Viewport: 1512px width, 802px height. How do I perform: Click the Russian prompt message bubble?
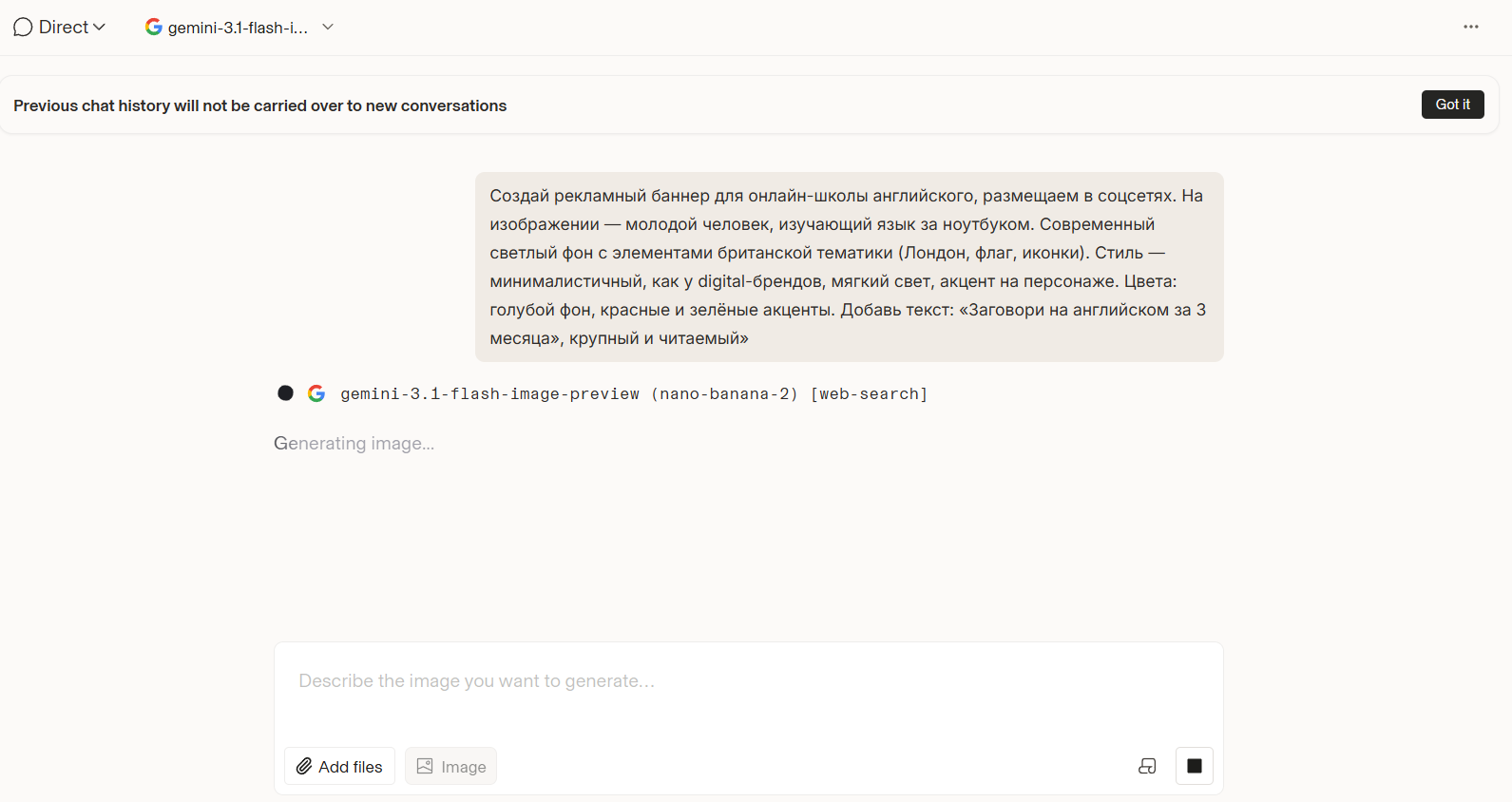[x=849, y=267]
